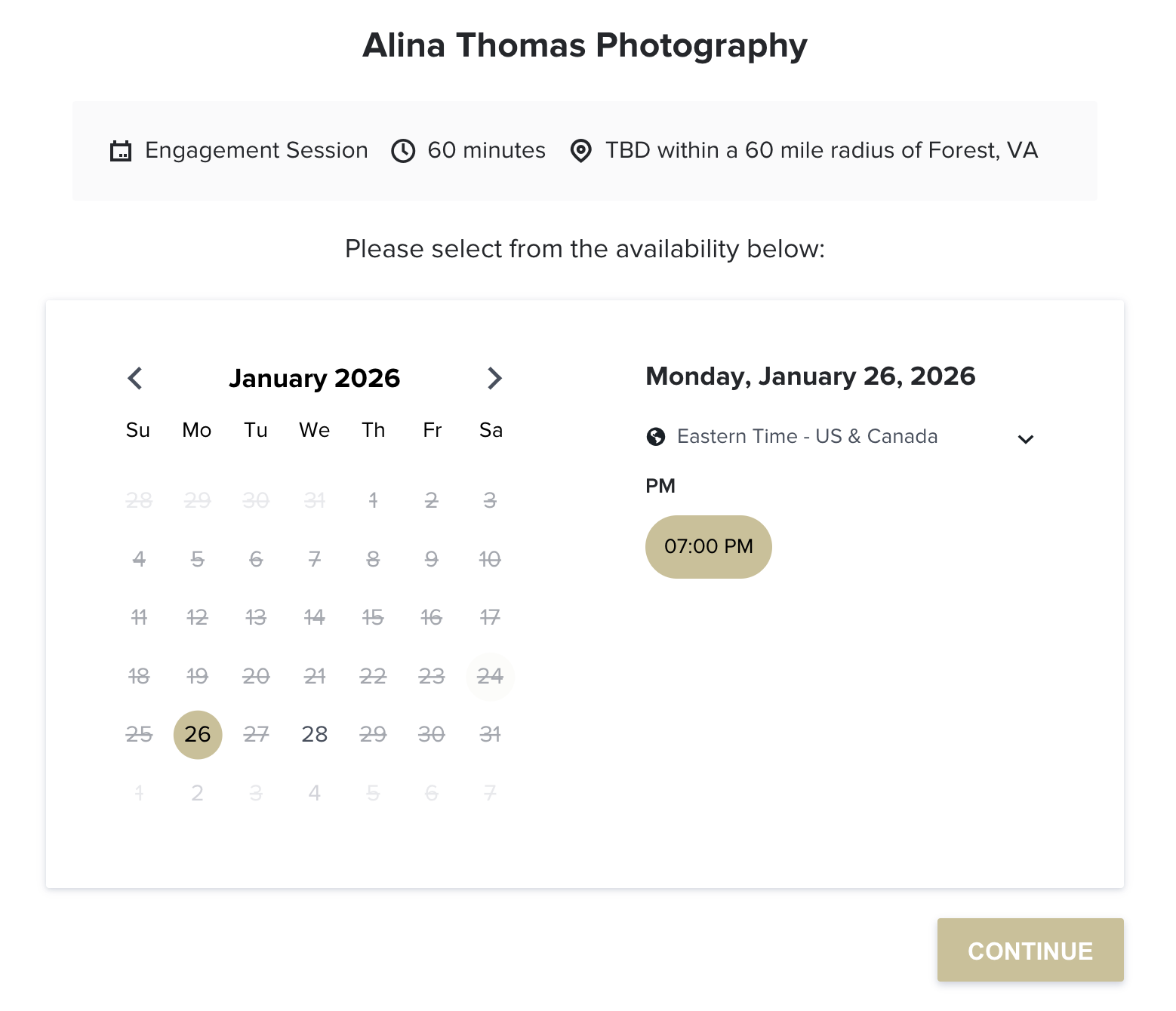Select the faded January 24 date

(491, 677)
